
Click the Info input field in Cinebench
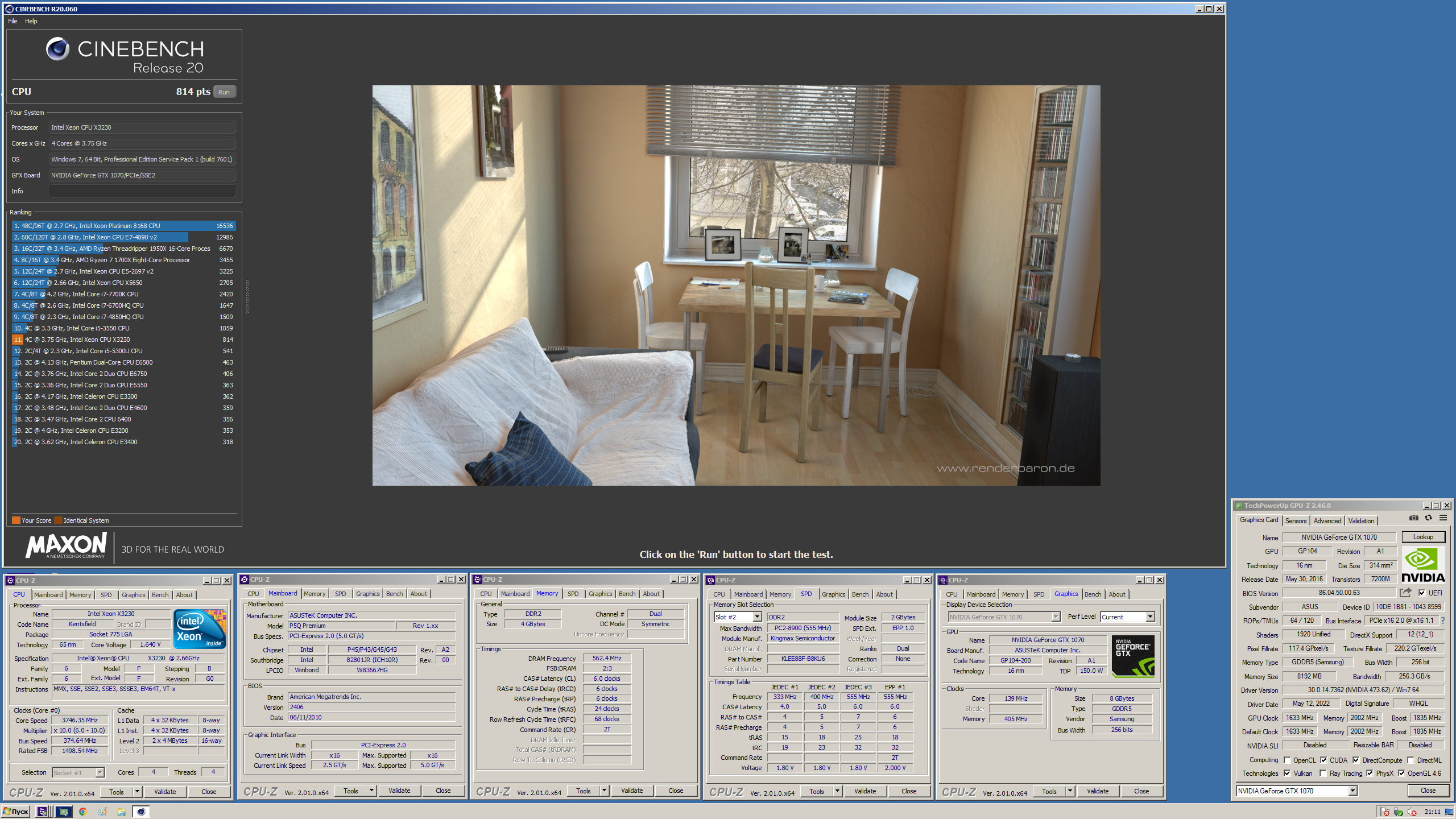[142, 191]
